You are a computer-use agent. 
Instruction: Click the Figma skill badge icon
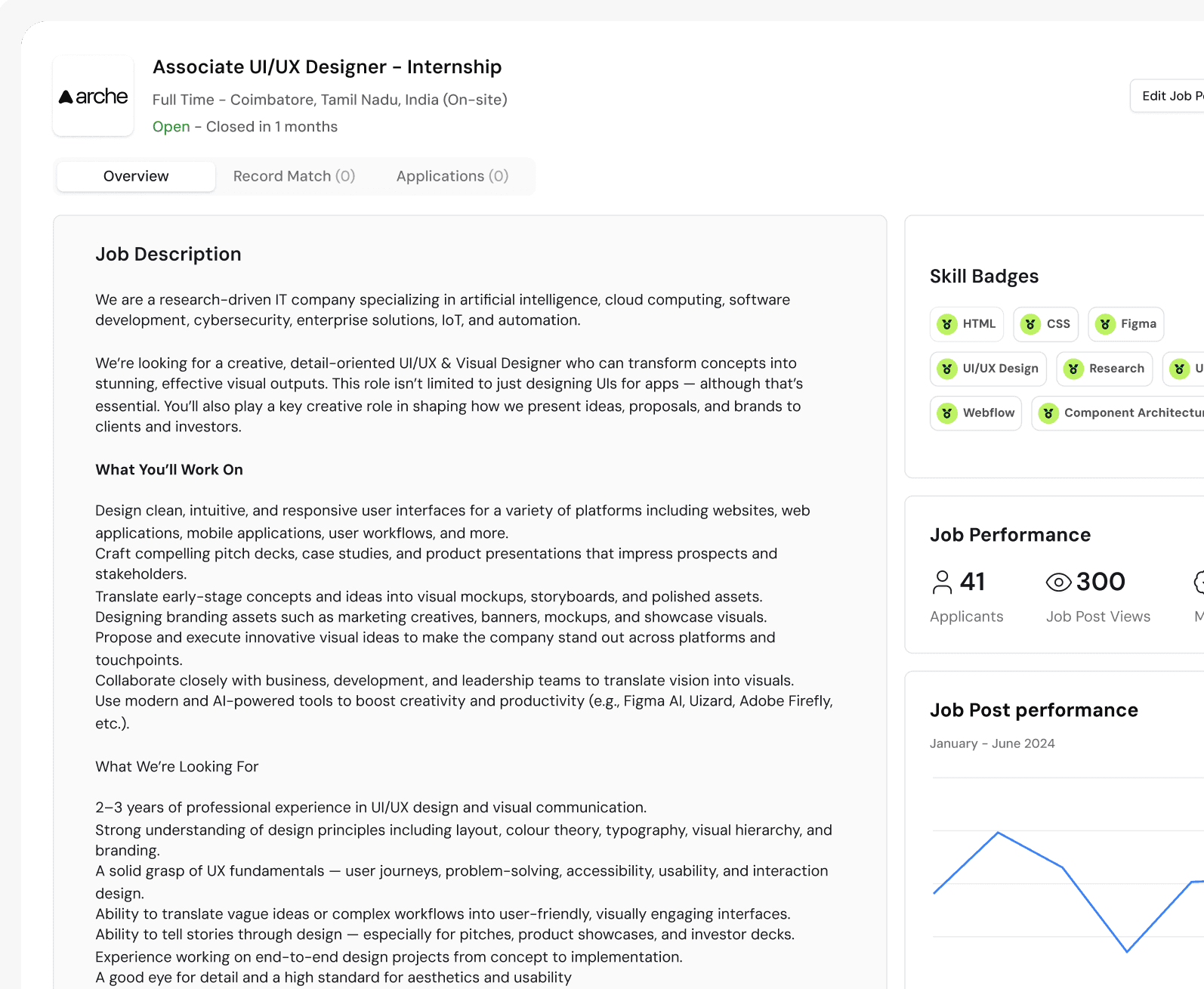coord(1105,324)
